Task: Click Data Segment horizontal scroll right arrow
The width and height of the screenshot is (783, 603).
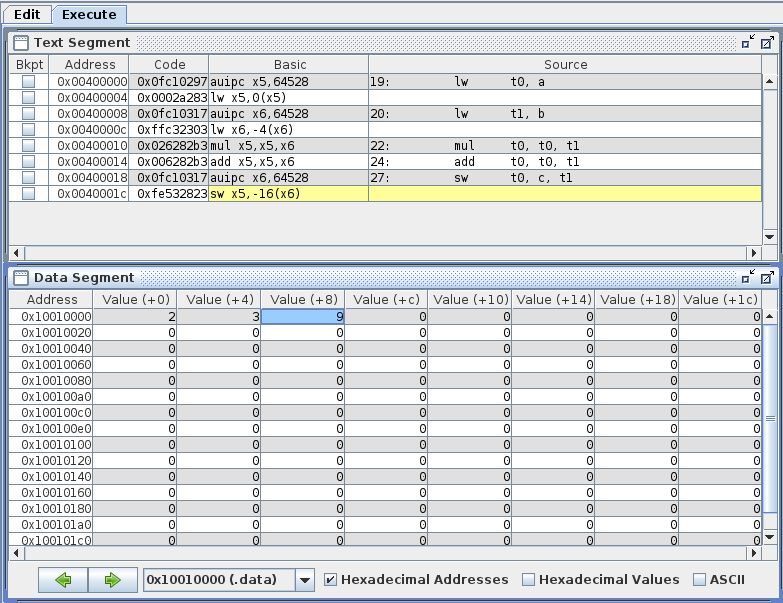Action: click(754, 553)
